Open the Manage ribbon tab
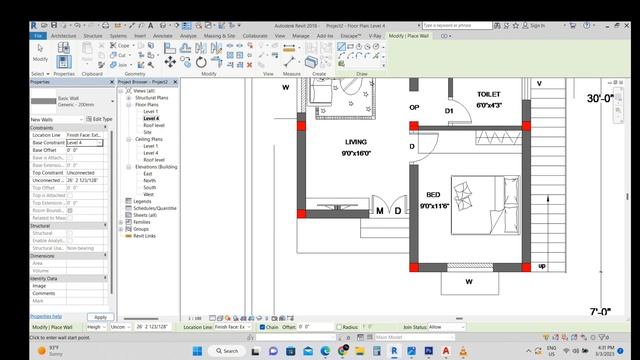Screen dimensions: 640x360 point(301,36)
